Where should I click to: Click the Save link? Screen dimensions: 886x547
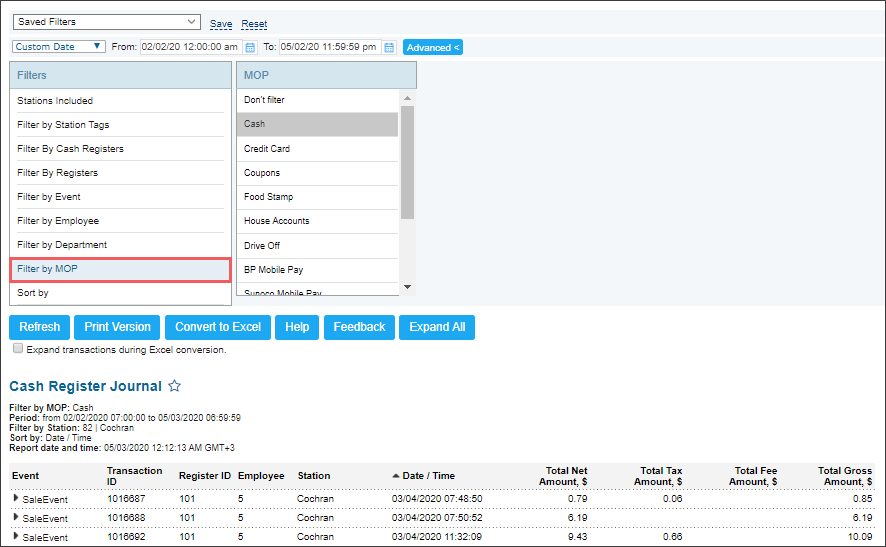tap(221, 24)
